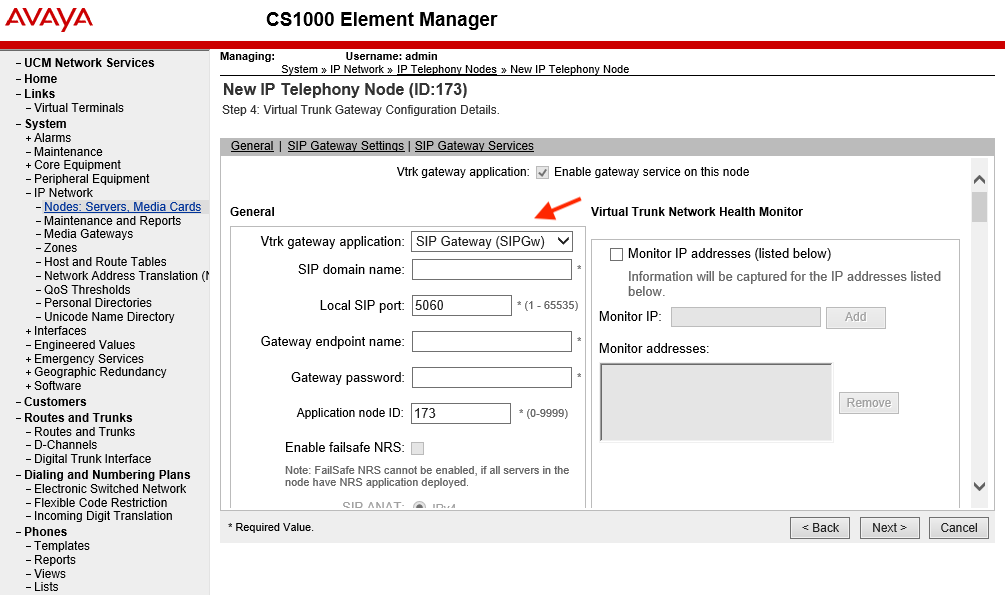Open QoS Thresholds page

click(x=87, y=290)
